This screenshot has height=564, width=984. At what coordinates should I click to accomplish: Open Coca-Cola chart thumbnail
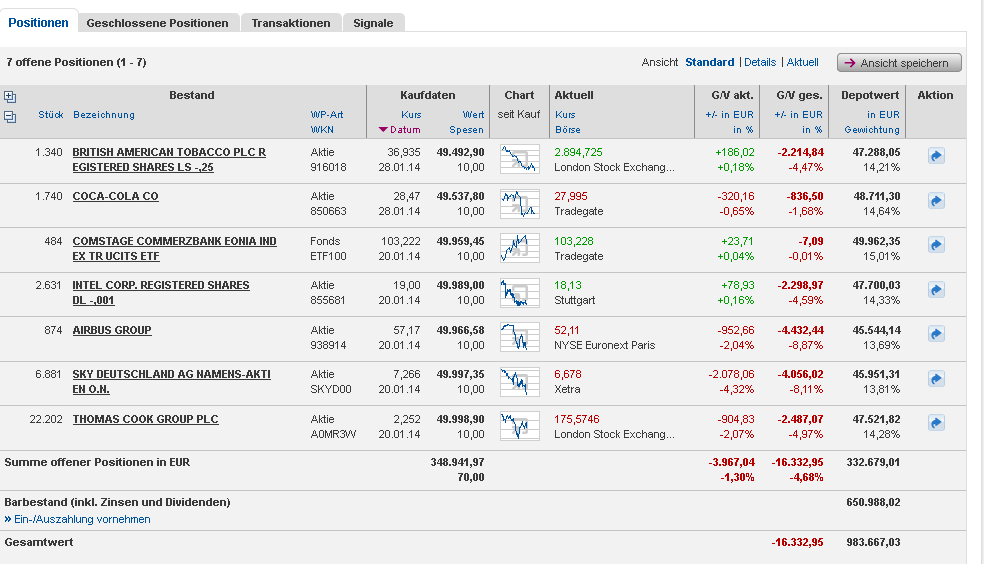coord(519,204)
